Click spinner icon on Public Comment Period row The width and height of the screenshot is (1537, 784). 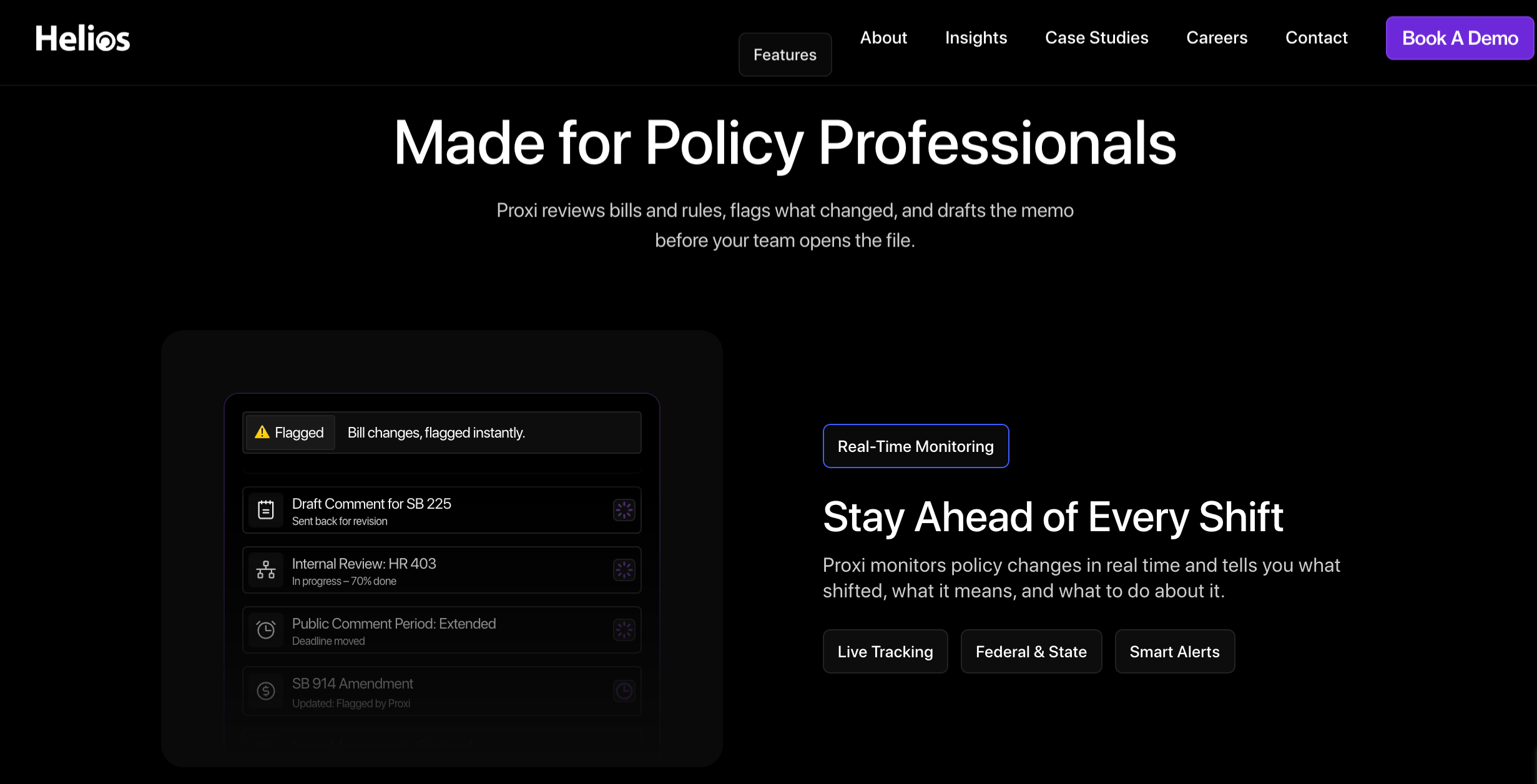pyautogui.click(x=624, y=630)
